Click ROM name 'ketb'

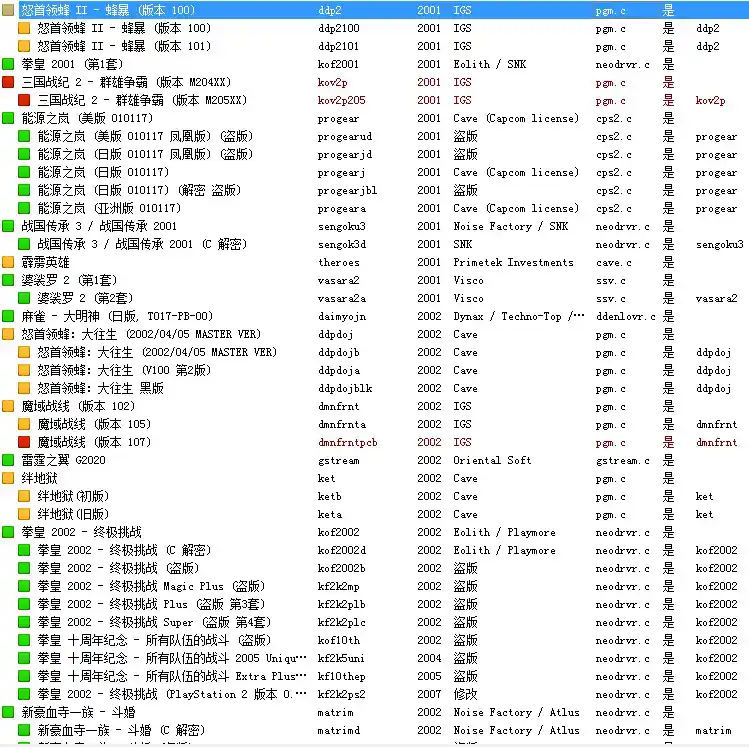[x=330, y=496]
